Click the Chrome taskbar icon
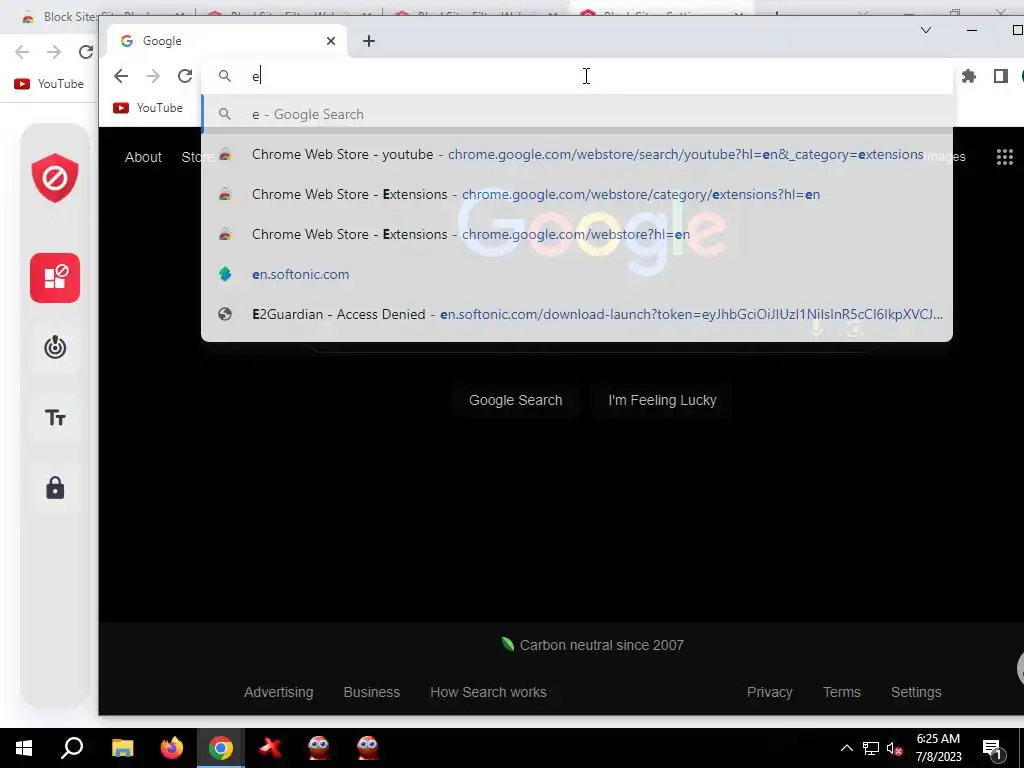The width and height of the screenshot is (1024, 768). 221,748
